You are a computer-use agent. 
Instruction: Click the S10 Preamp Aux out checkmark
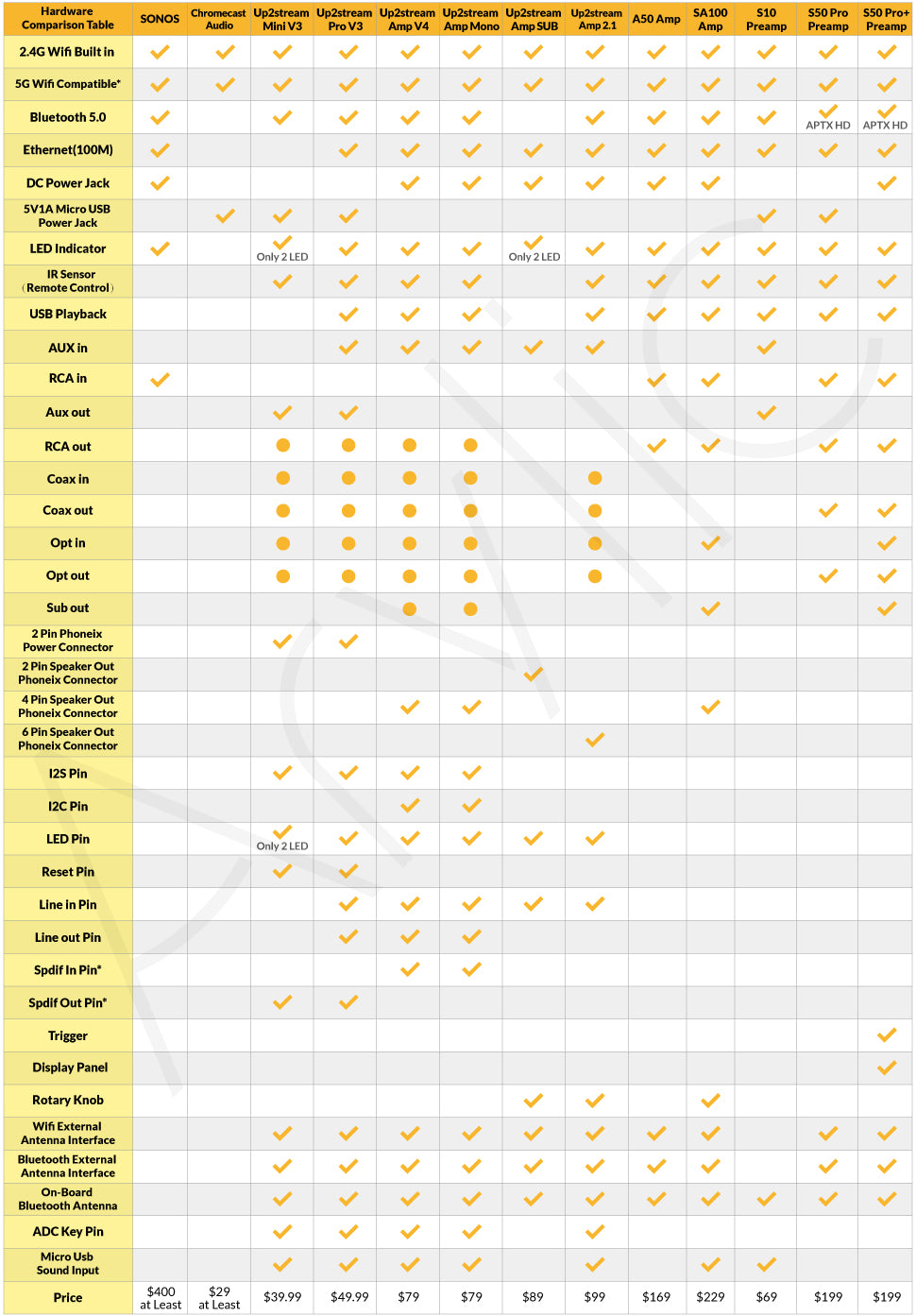click(767, 413)
